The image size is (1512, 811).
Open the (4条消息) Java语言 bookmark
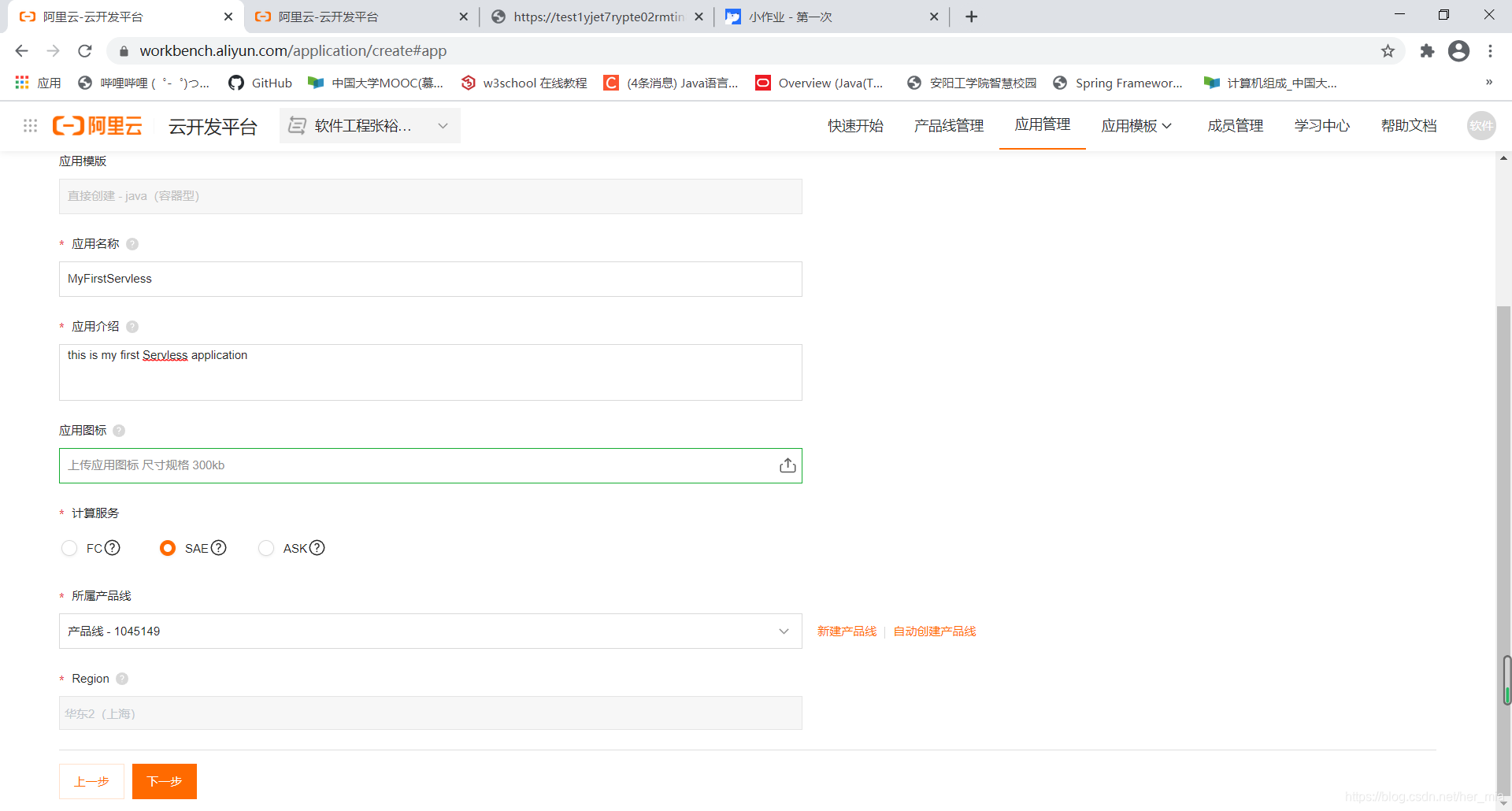point(671,83)
